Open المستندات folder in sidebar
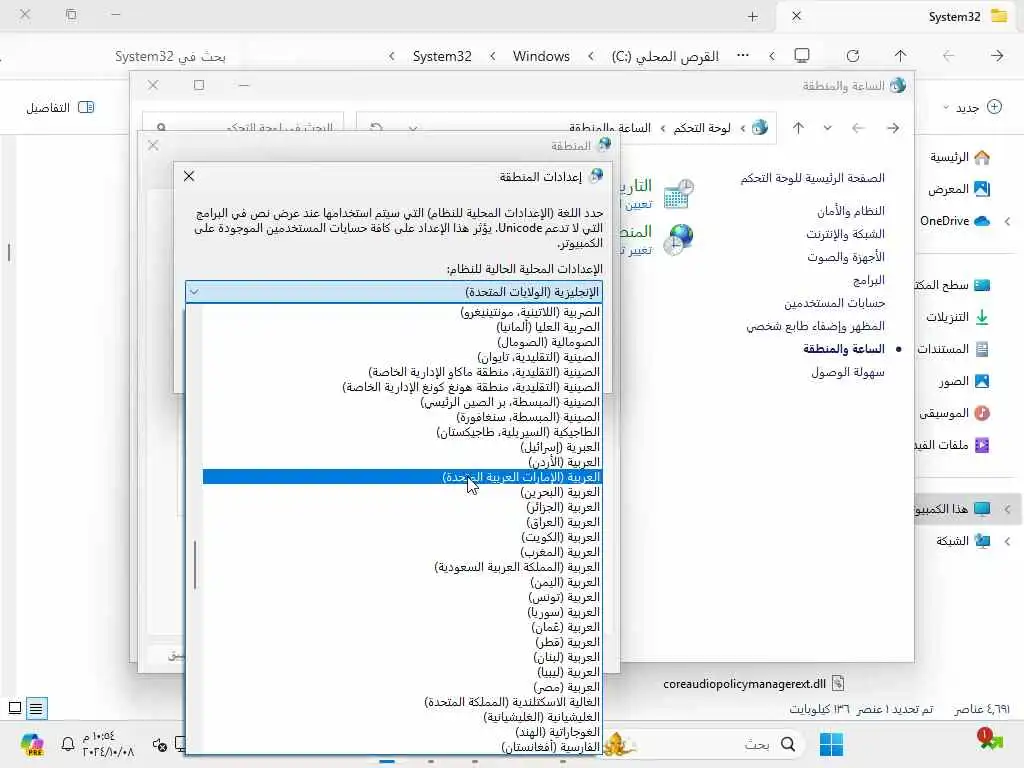 click(953, 349)
